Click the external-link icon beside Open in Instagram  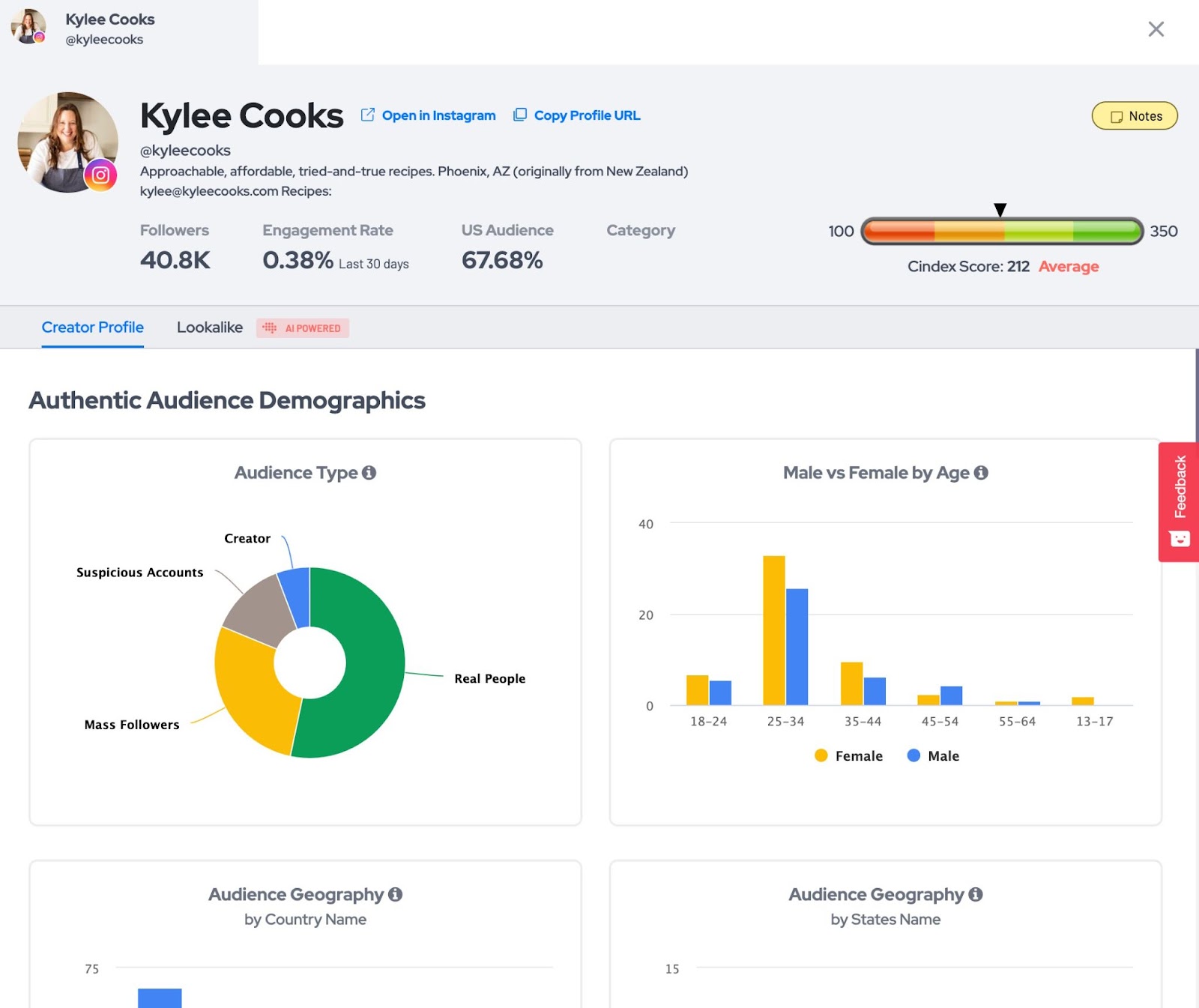click(x=368, y=115)
